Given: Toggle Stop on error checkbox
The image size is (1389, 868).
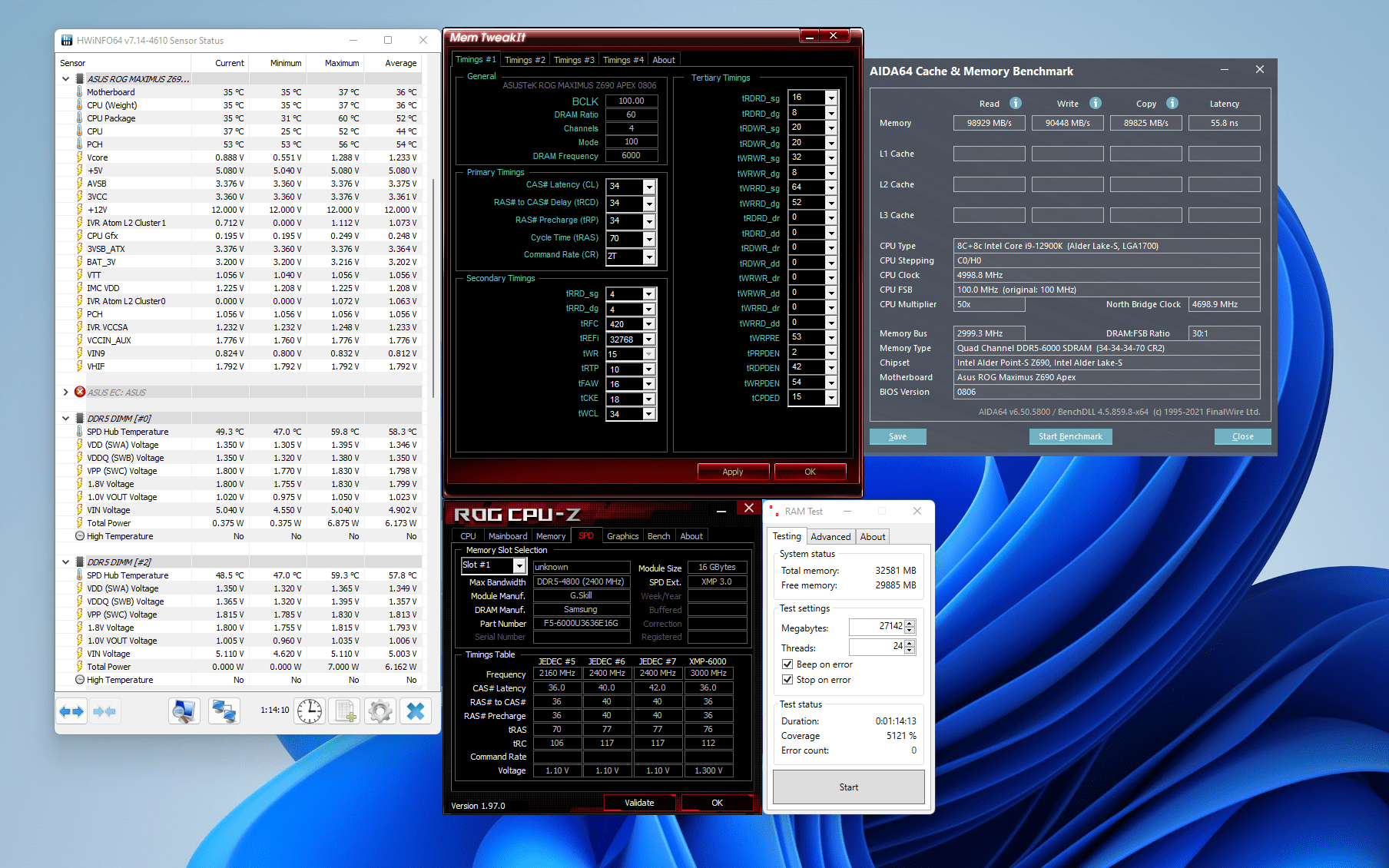Looking at the screenshot, I should point(787,680).
